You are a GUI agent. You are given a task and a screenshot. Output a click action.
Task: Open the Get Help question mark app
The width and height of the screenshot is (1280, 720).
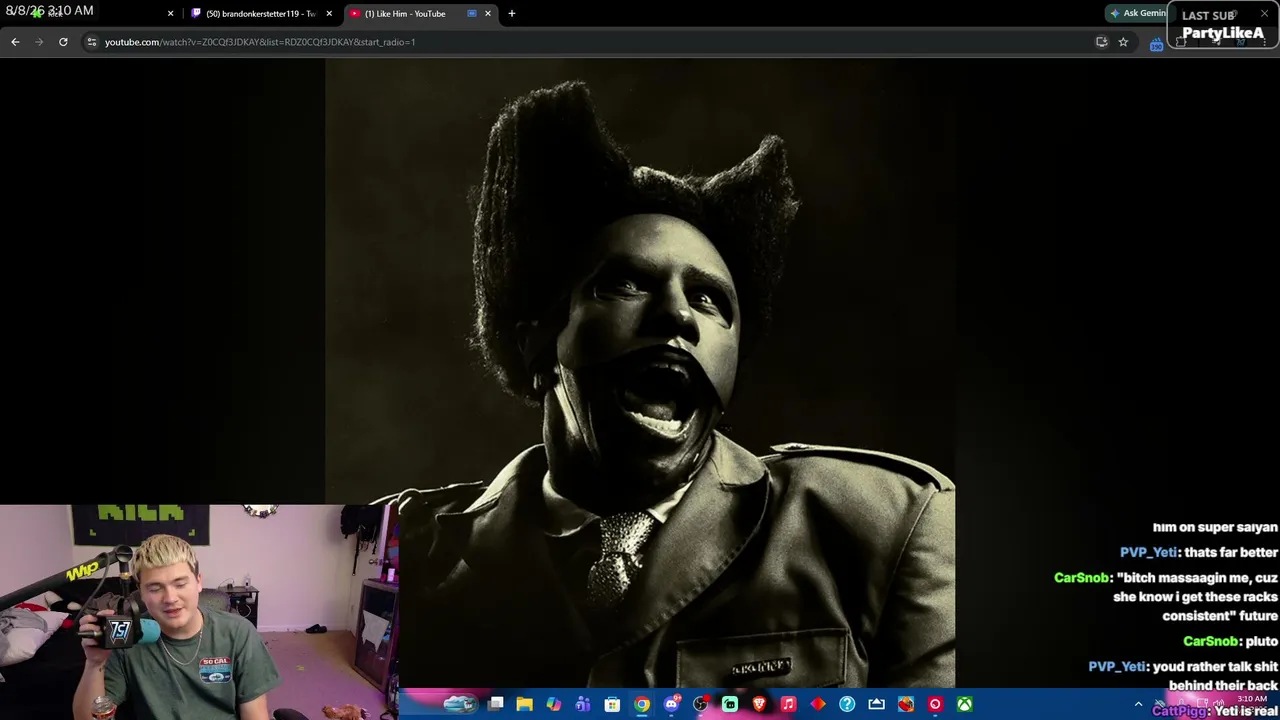[x=847, y=705]
